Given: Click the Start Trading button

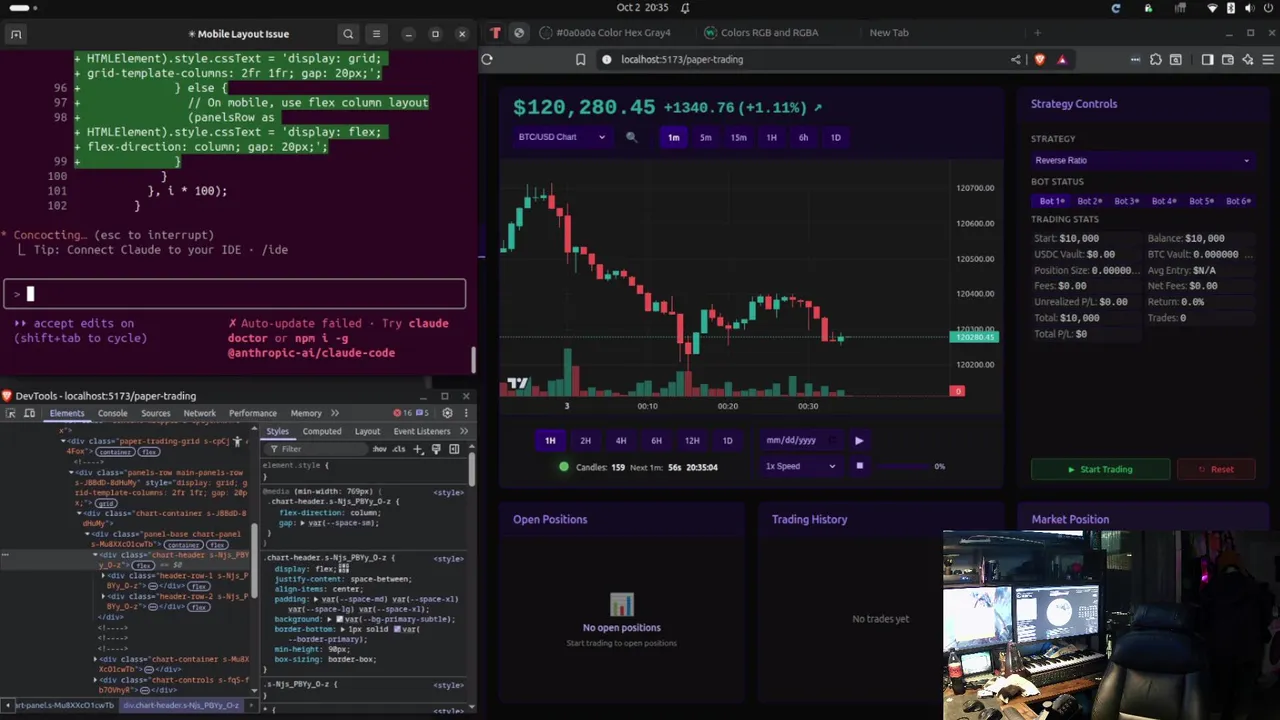Looking at the screenshot, I should tap(1100, 469).
